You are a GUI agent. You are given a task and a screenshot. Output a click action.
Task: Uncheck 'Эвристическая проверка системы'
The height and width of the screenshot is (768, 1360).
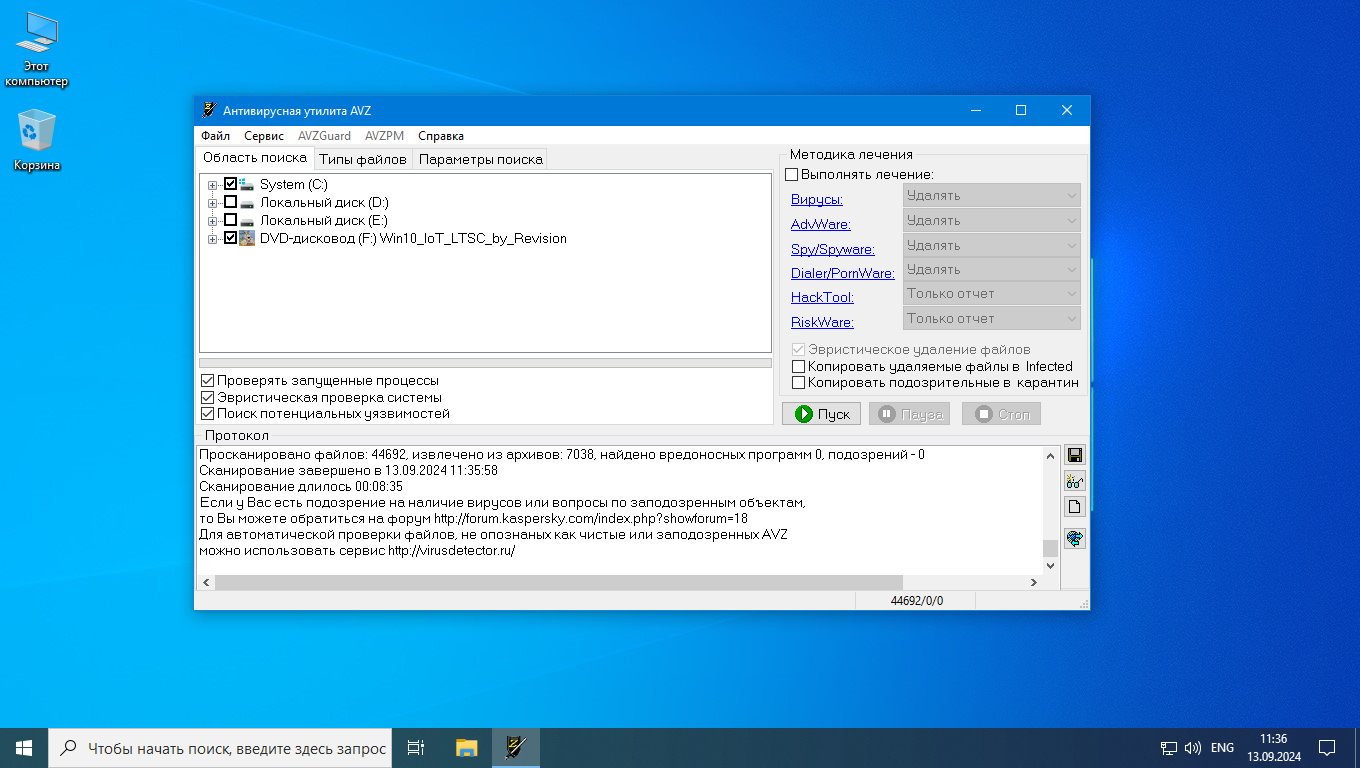pyautogui.click(x=208, y=397)
